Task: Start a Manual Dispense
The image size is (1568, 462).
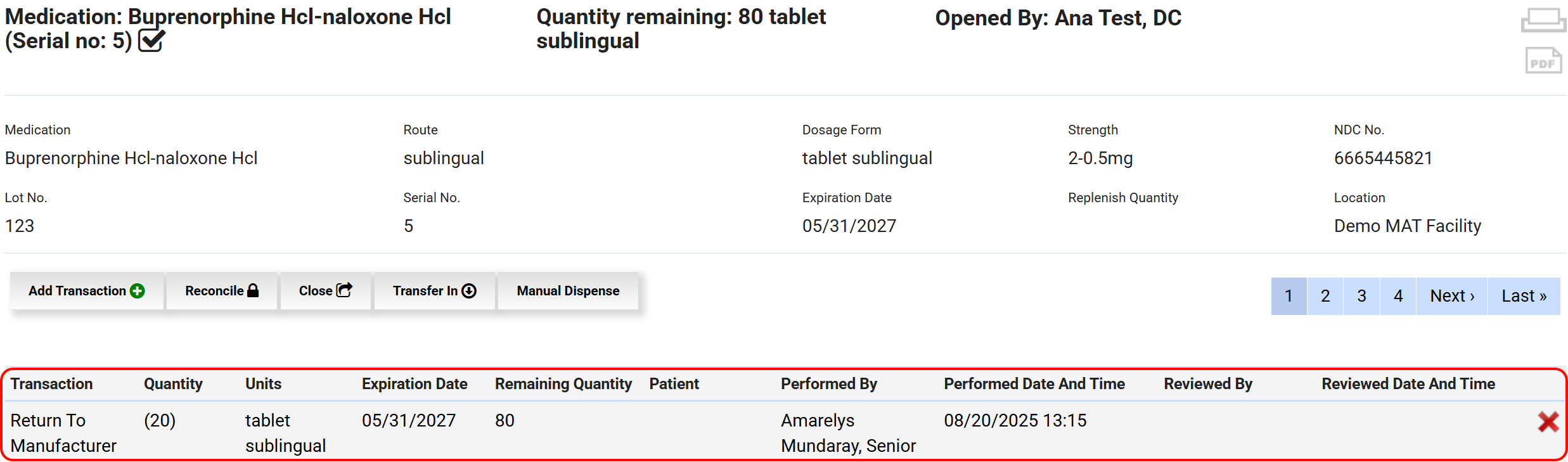Action: [568, 291]
